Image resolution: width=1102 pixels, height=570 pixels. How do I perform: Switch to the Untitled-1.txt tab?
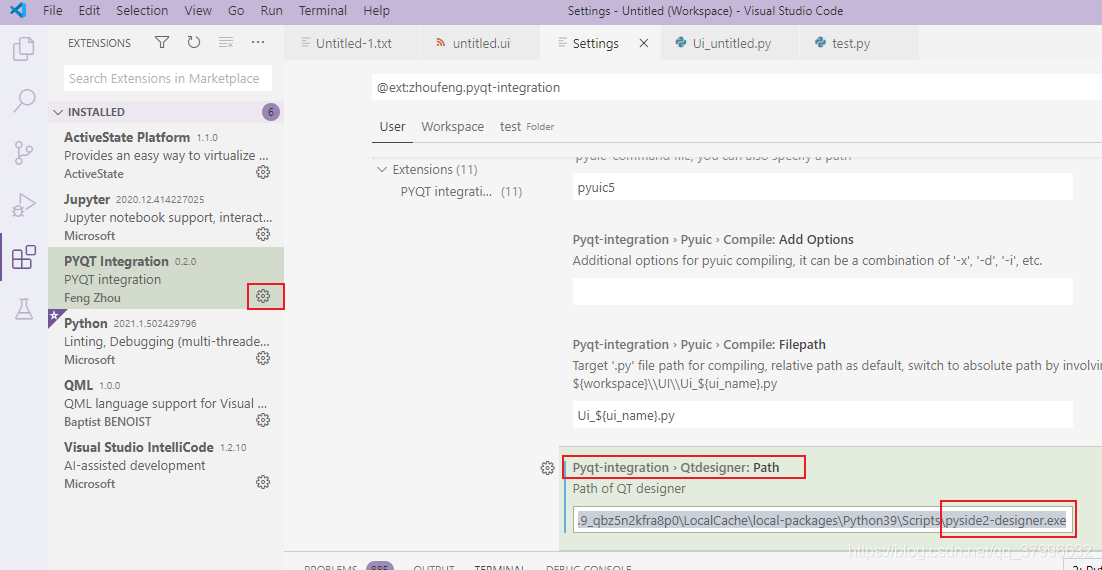tap(352, 44)
